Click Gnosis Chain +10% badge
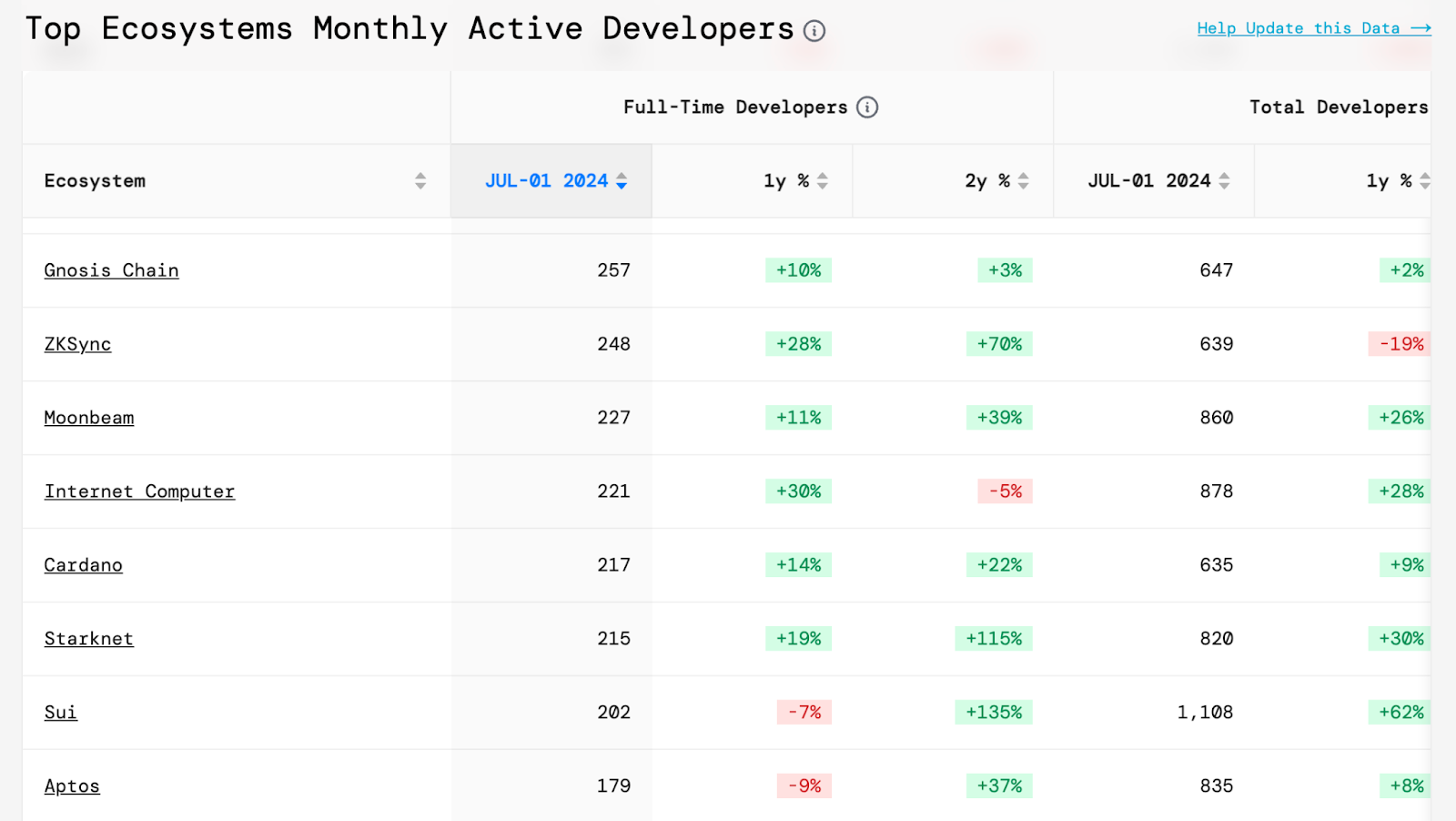 pyautogui.click(x=798, y=270)
